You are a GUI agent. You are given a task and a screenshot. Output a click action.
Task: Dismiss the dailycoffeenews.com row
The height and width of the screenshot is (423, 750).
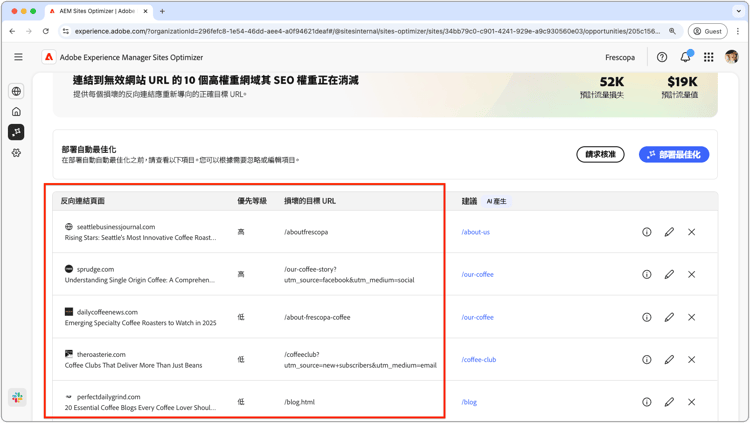coord(692,317)
